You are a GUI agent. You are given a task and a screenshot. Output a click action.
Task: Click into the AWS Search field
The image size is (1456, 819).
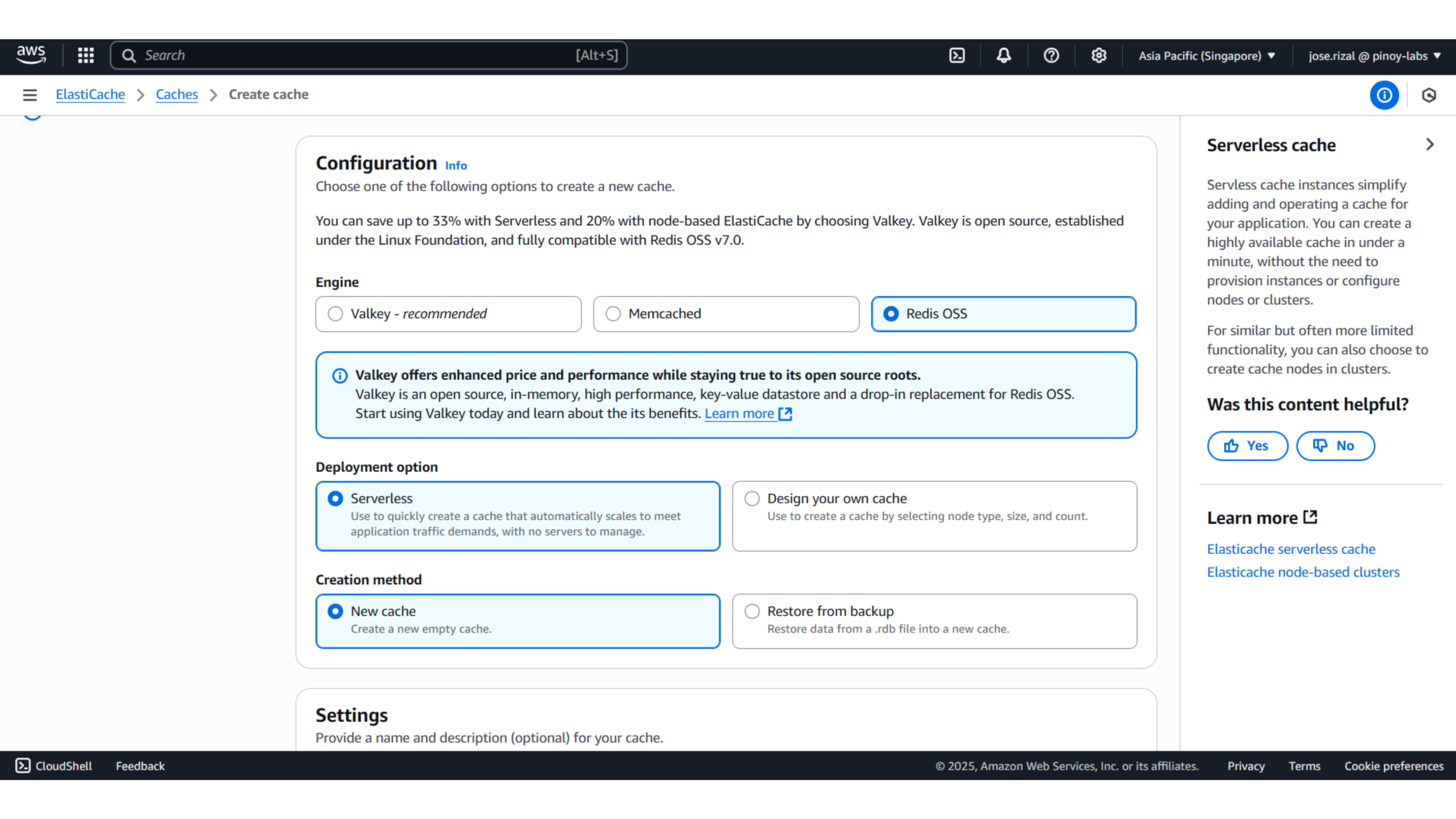point(369,55)
